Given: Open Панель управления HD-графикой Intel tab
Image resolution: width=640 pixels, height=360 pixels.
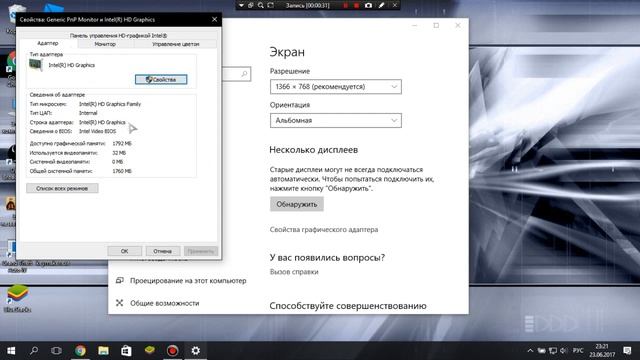Looking at the screenshot, I should 118,36.
